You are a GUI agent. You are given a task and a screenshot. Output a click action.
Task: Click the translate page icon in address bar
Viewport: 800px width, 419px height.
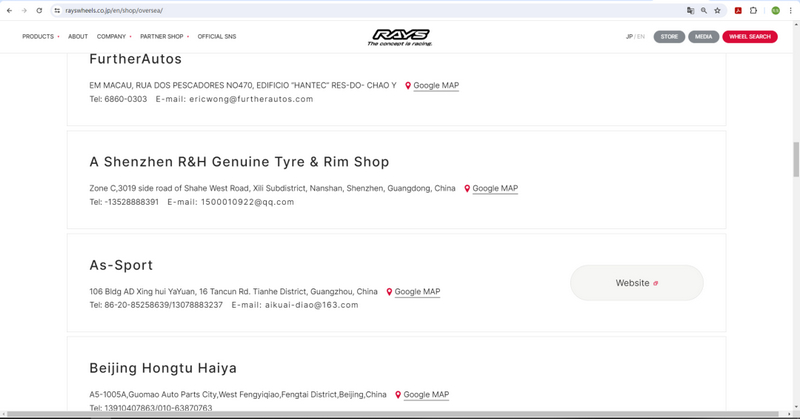pos(690,10)
